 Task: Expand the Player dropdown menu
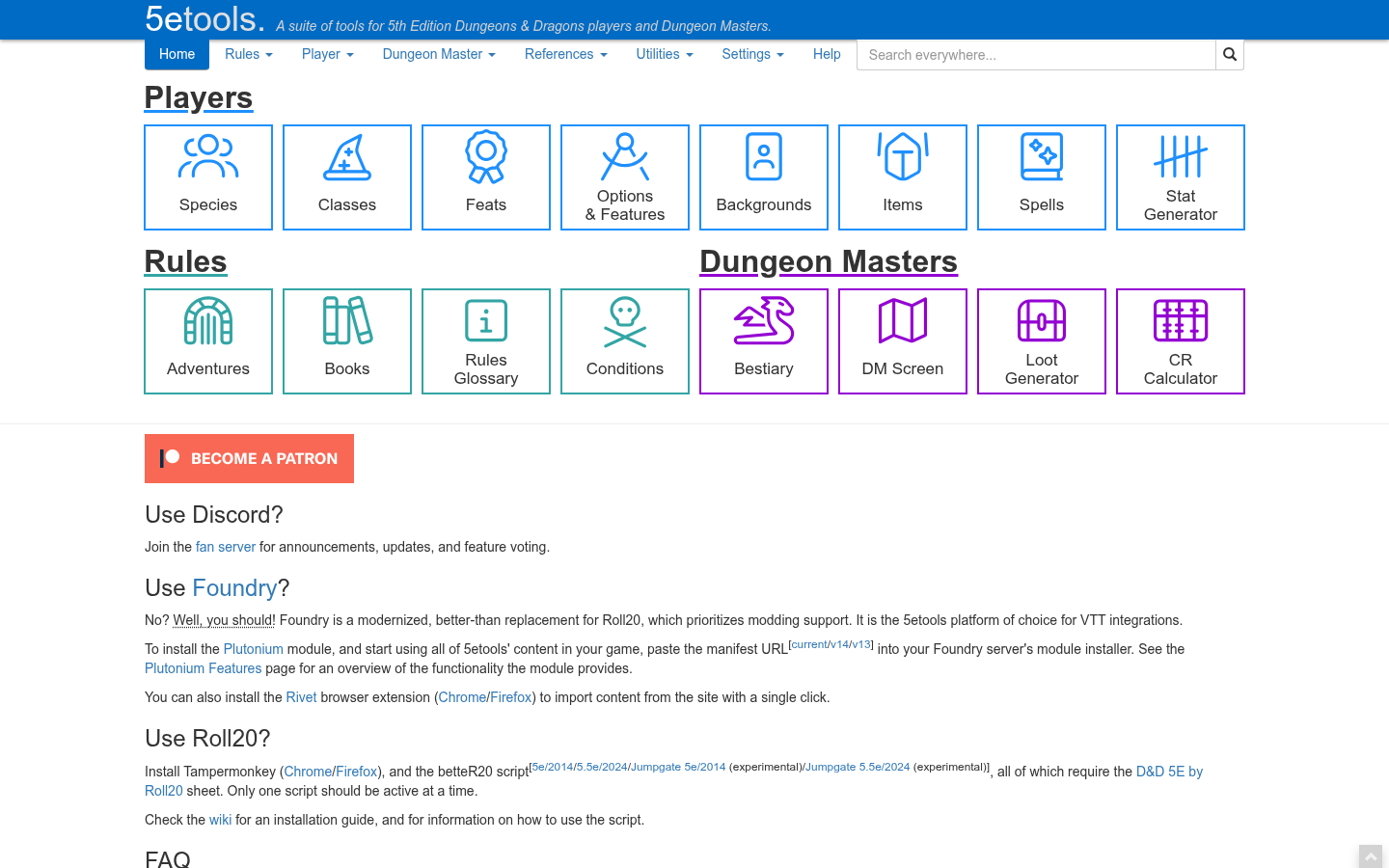pyautogui.click(x=328, y=55)
